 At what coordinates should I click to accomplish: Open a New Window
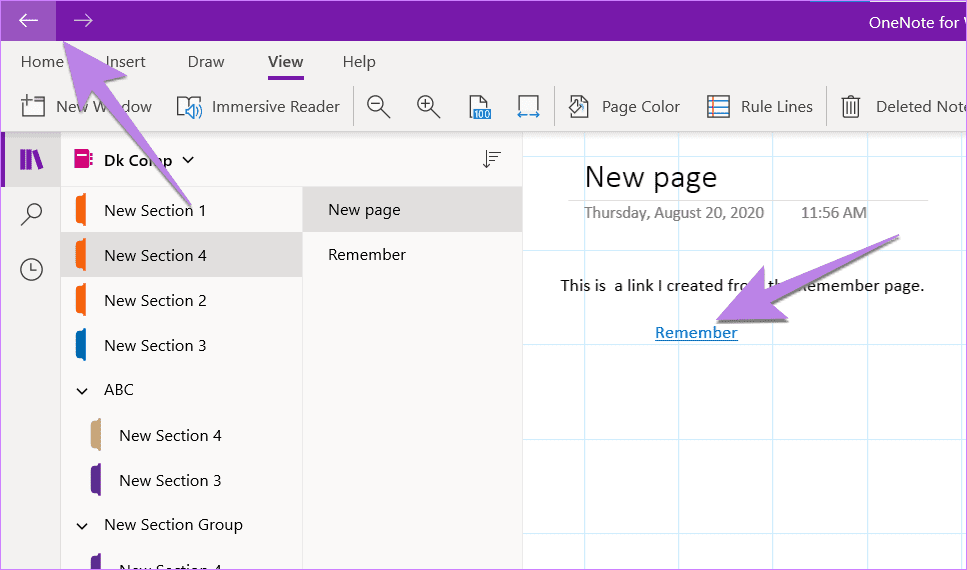point(86,107)
